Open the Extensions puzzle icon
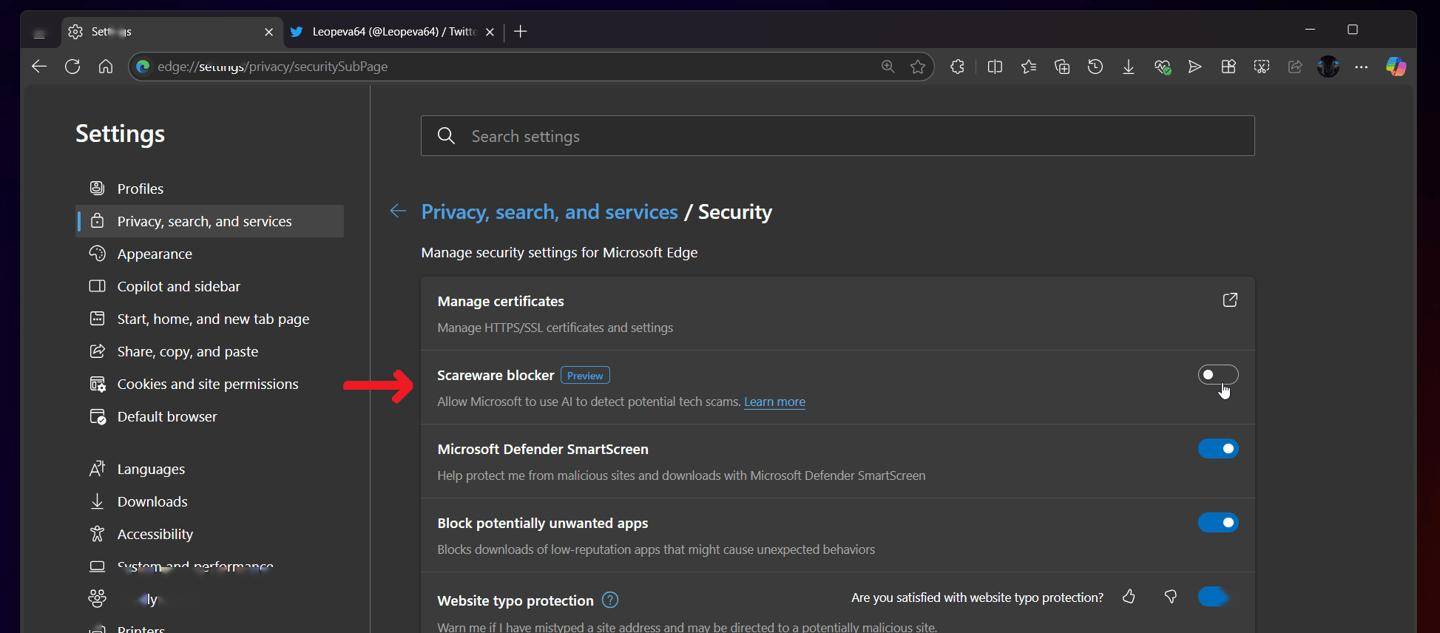Screen dimensions: 1440x633 957,67
